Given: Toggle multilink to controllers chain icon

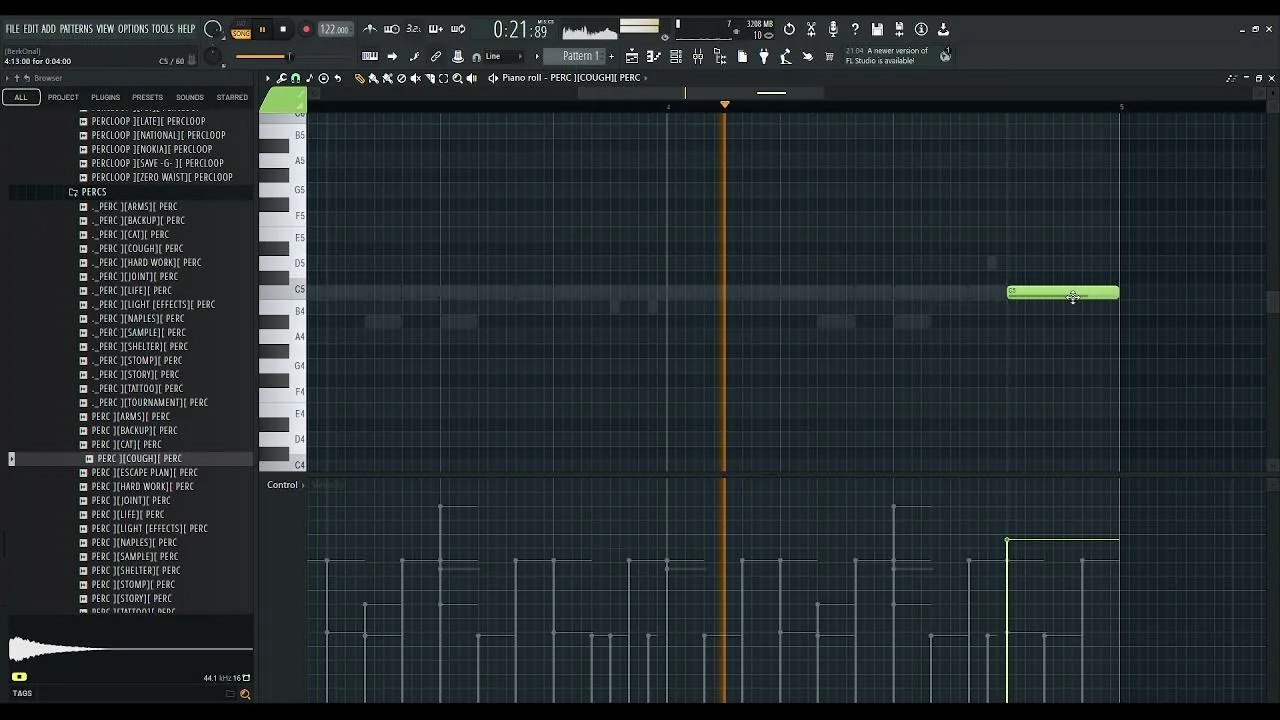Looking at the screenshot, I should (x=436, y=57).
